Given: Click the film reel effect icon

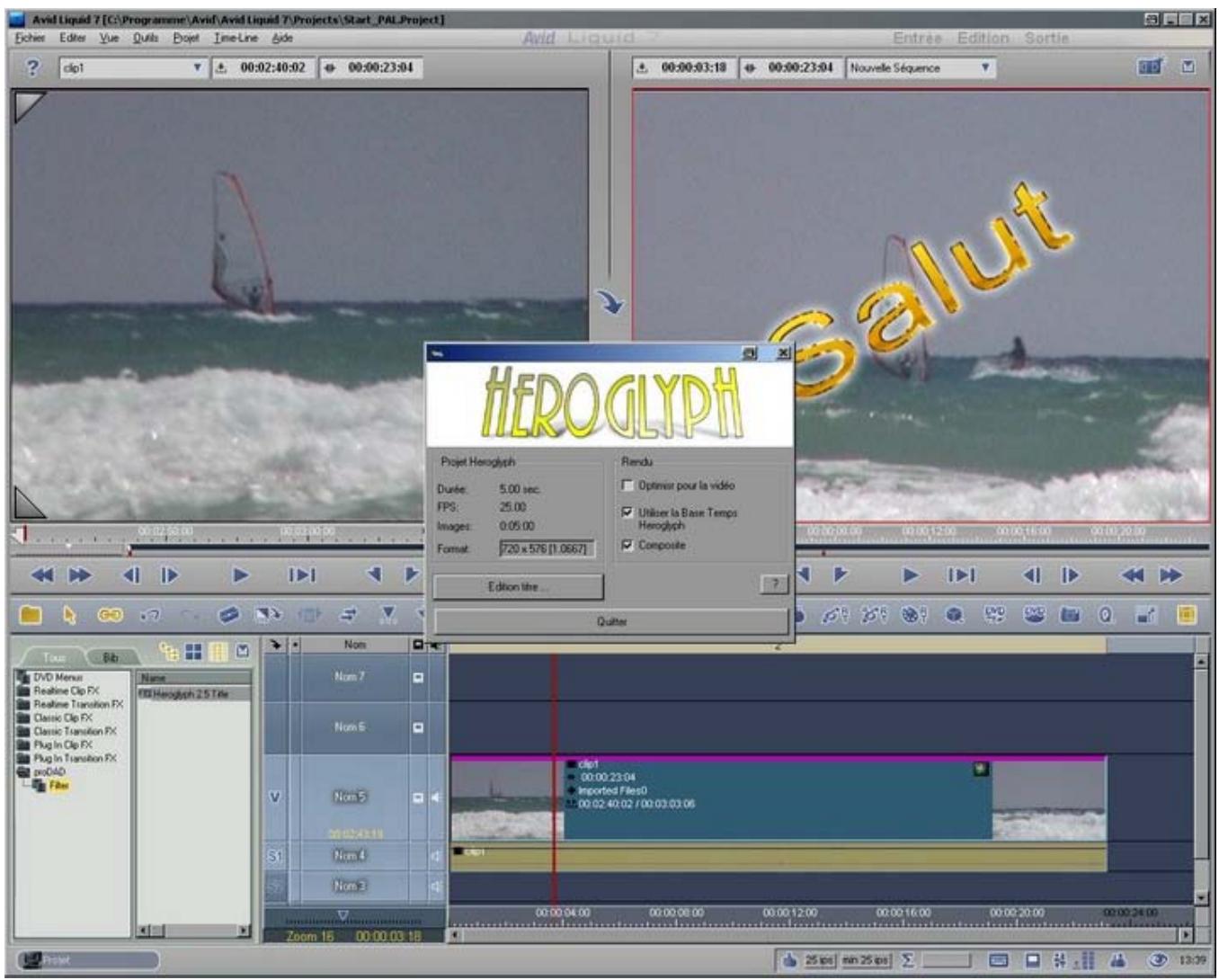Looking at the screenshot, I should (914, 616).
